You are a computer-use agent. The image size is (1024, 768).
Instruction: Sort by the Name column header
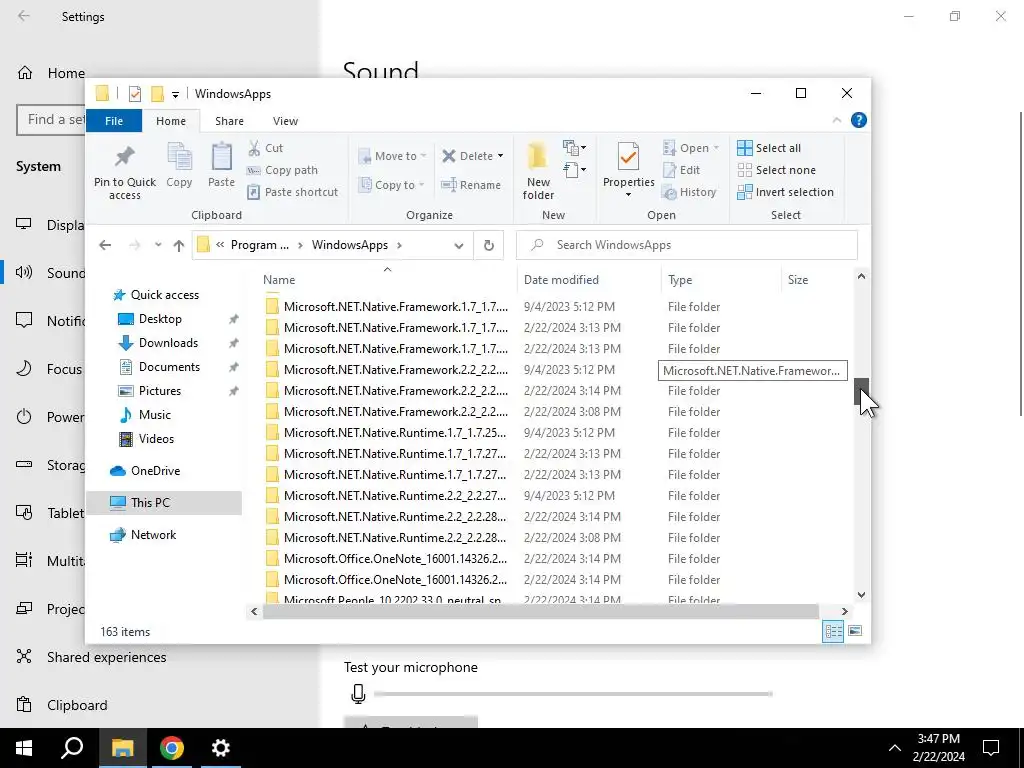click(279, 280)
